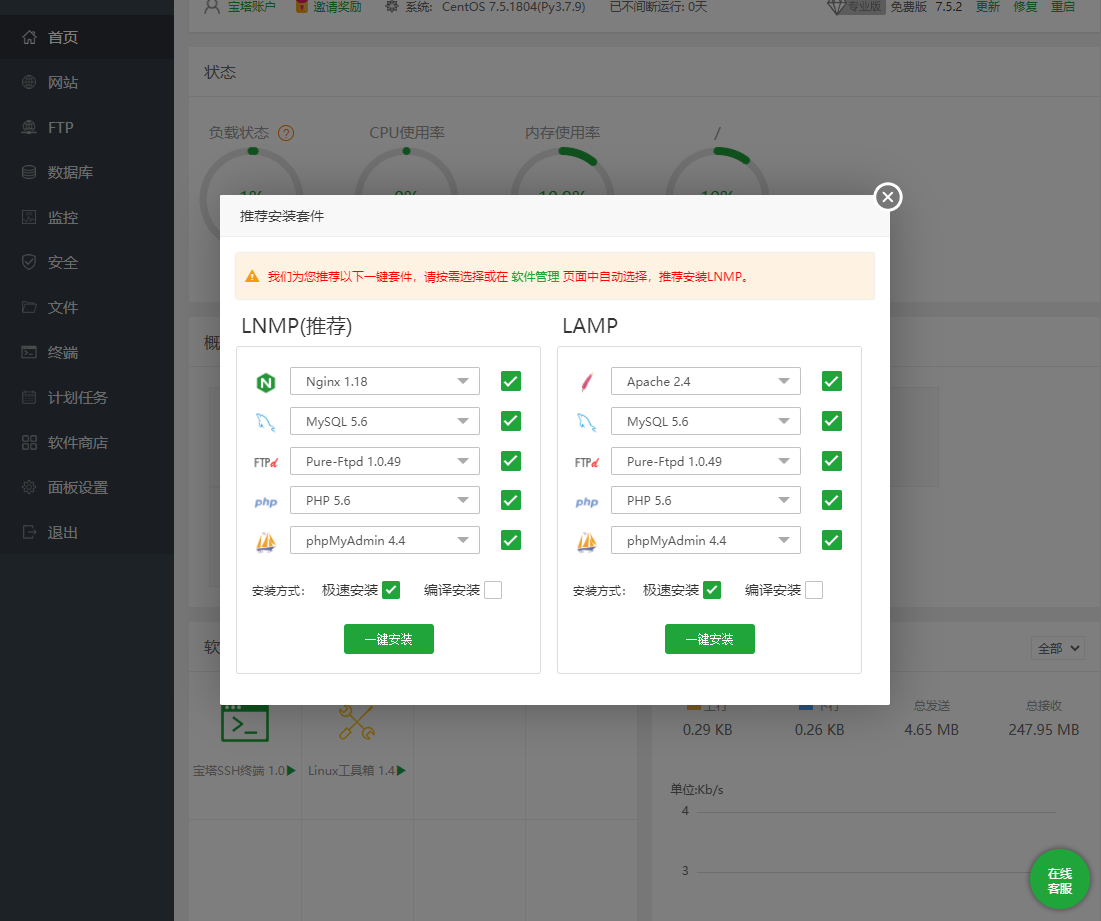Click the 退出 logout icon in sidebar
1101x921 pixels.
[29, 532]
